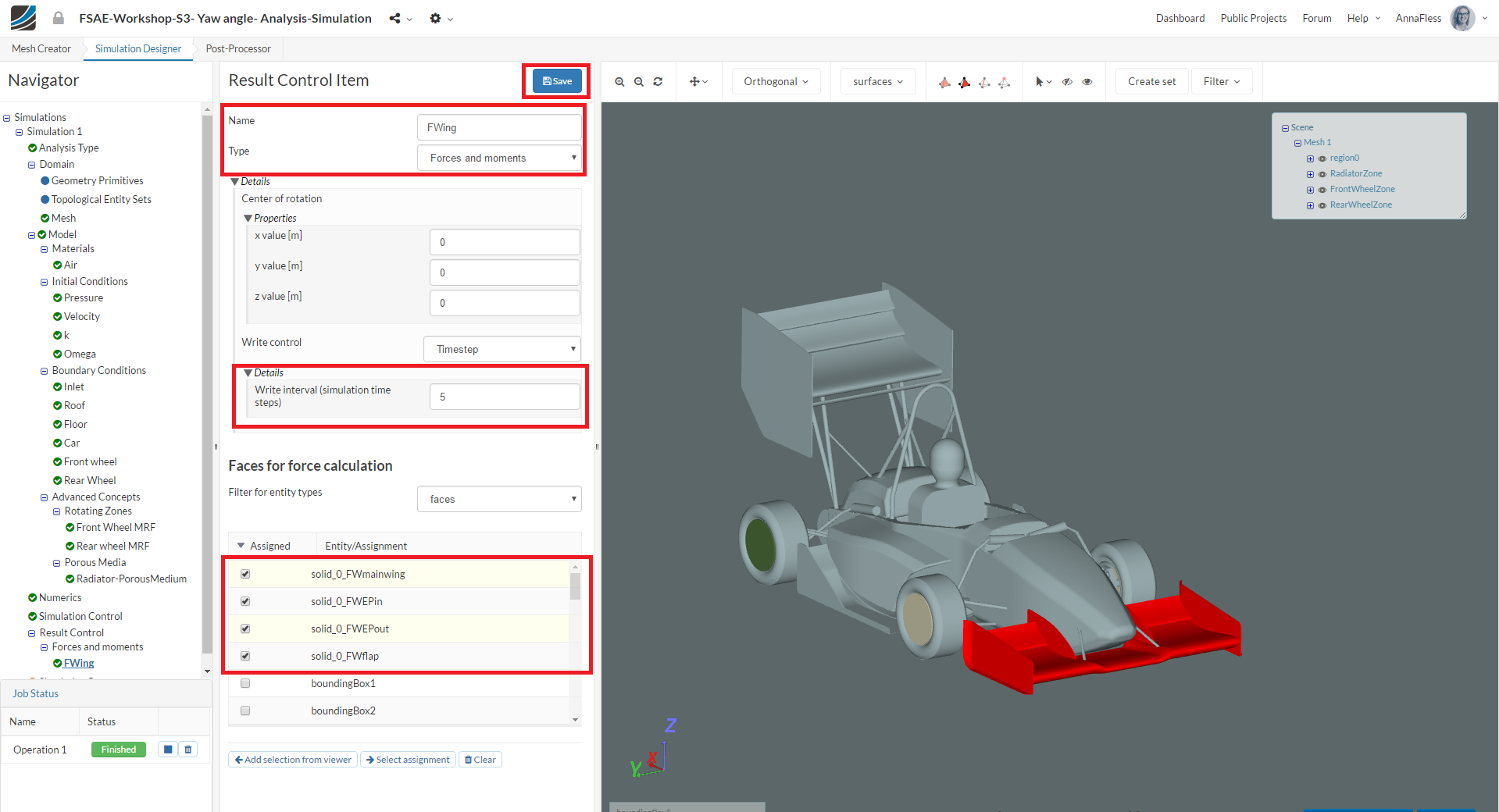This screenshot has height=812, width=1499.
Task: Expand the FrontWheelZone scene tree node
Action: [x=1310, y=190]
